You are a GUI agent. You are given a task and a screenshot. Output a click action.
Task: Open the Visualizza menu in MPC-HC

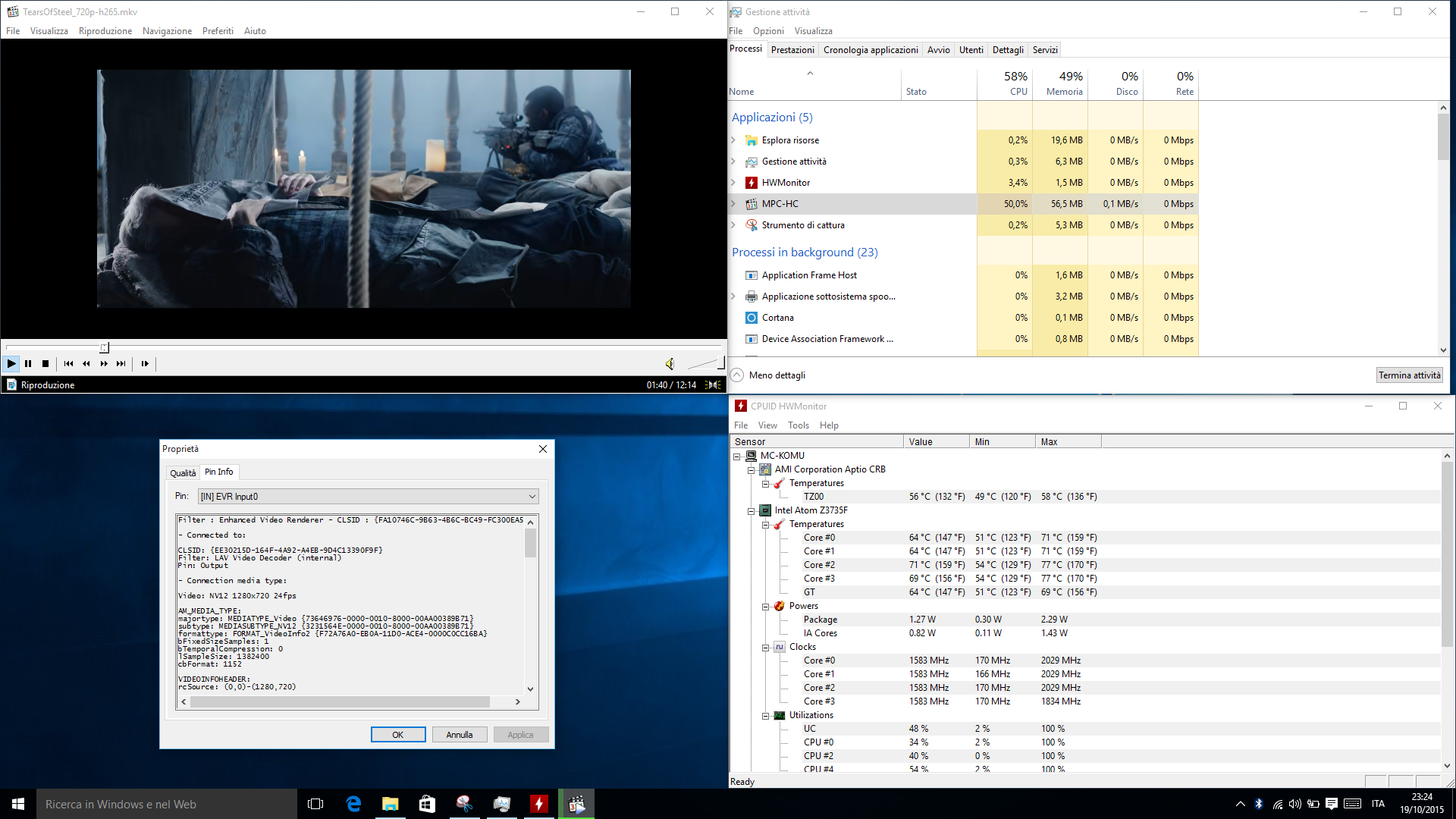(x=49, y=31)
